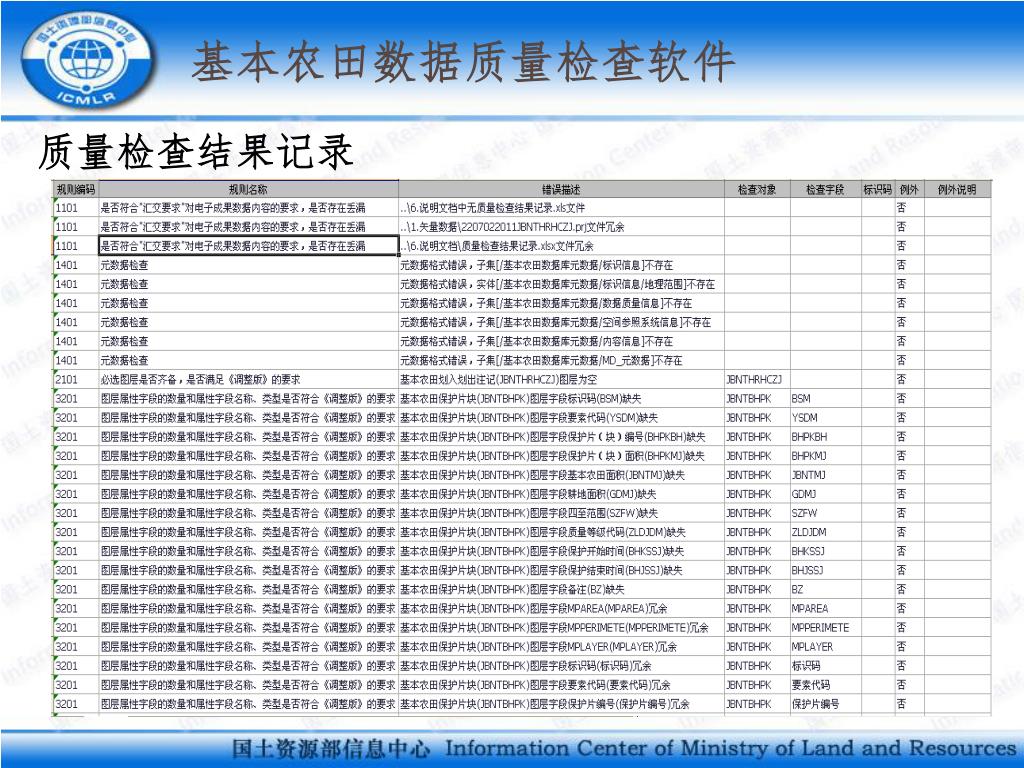Select the JBNTMJ check field cell
The width and height of the screenshot is (1024, 768).
pyautogui.click(x=825, y=475)
